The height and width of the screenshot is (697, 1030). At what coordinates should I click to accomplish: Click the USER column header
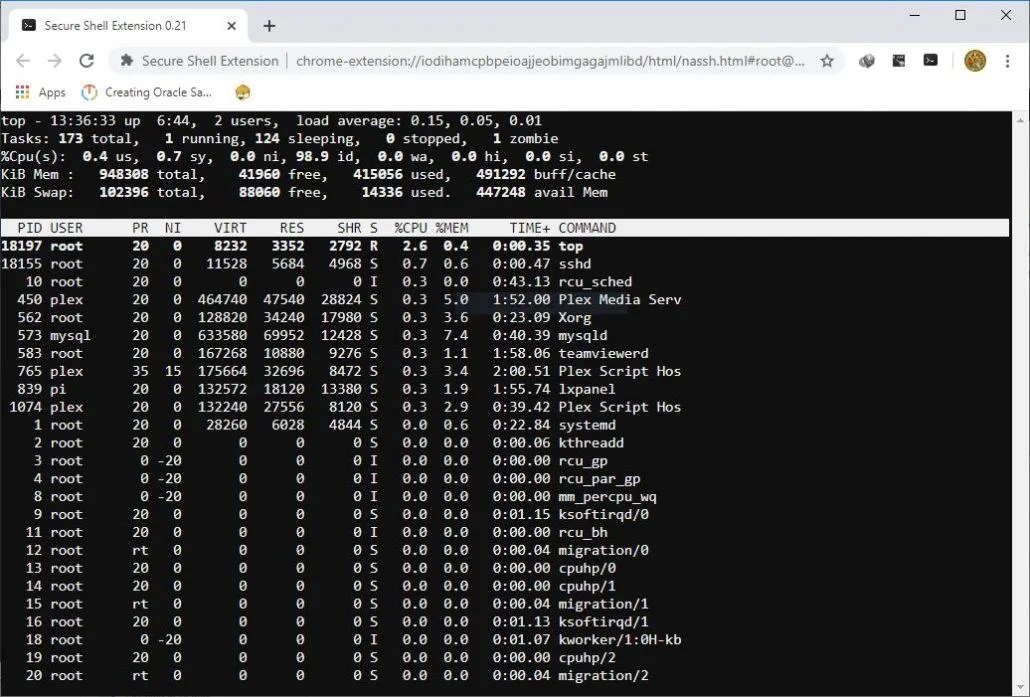click(66, 228)
